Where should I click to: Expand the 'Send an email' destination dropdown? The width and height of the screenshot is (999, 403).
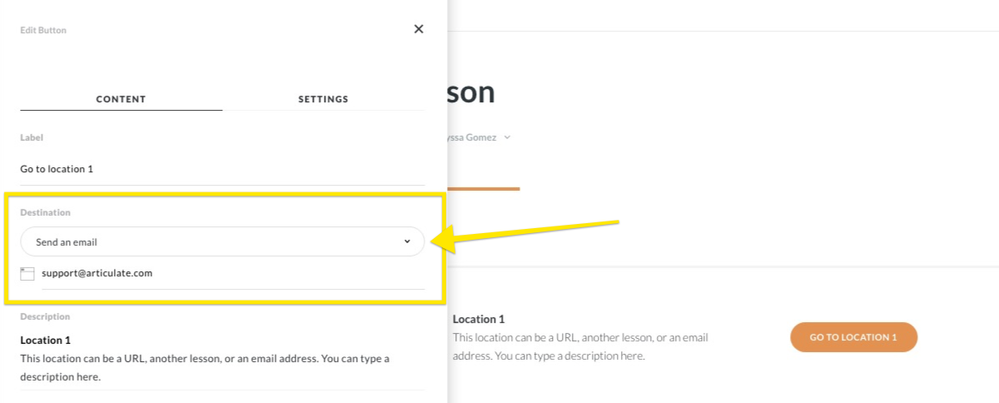click(222, 242)
